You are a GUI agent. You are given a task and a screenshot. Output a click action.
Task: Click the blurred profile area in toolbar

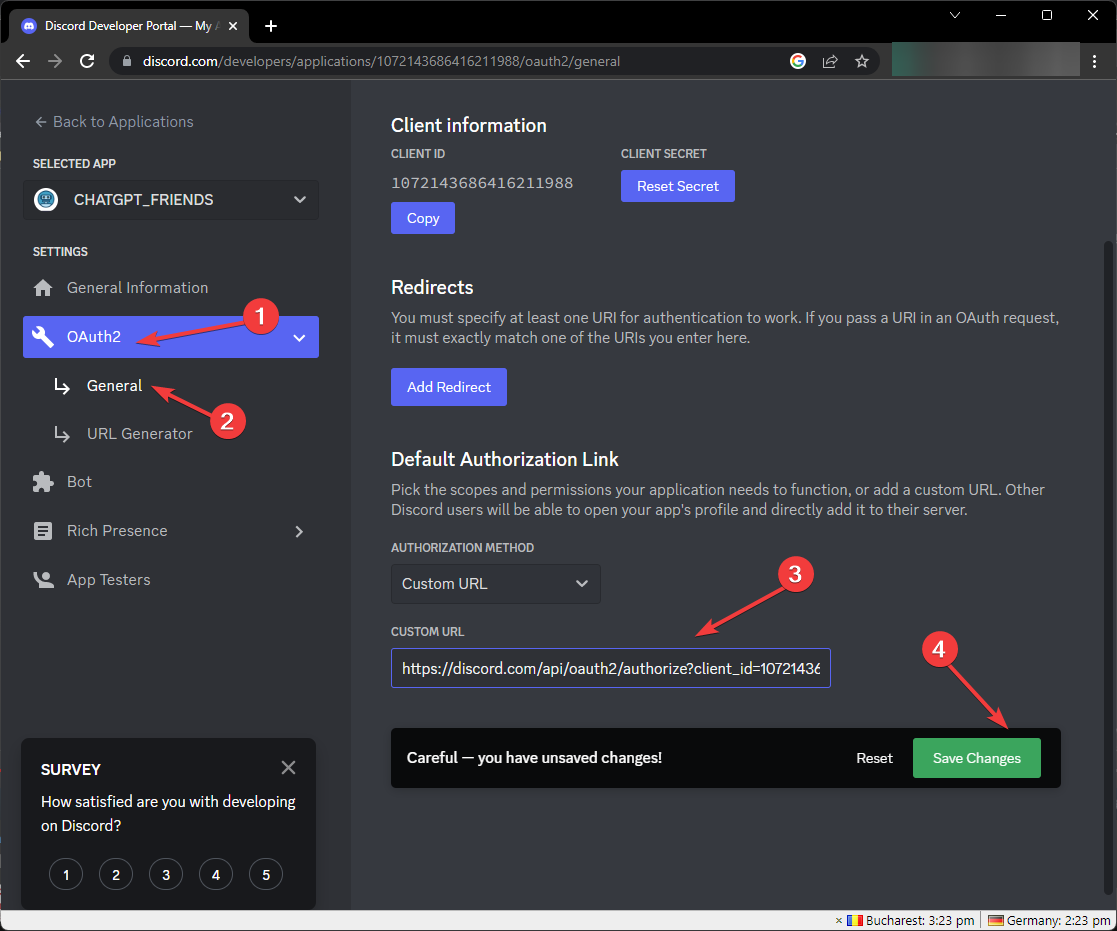(x=985, y=61)
